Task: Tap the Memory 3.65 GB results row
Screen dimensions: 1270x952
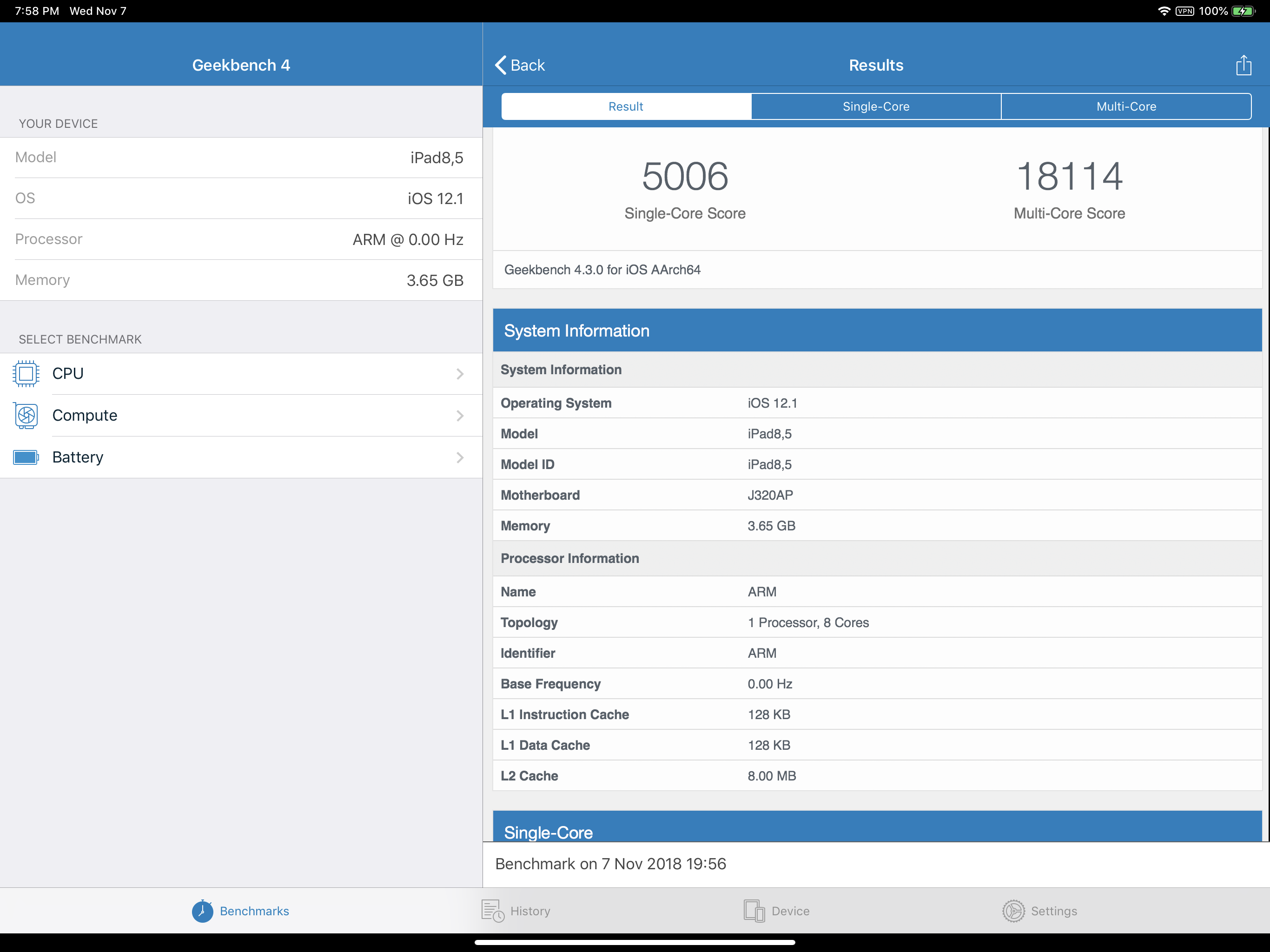Action: point(877,526)
